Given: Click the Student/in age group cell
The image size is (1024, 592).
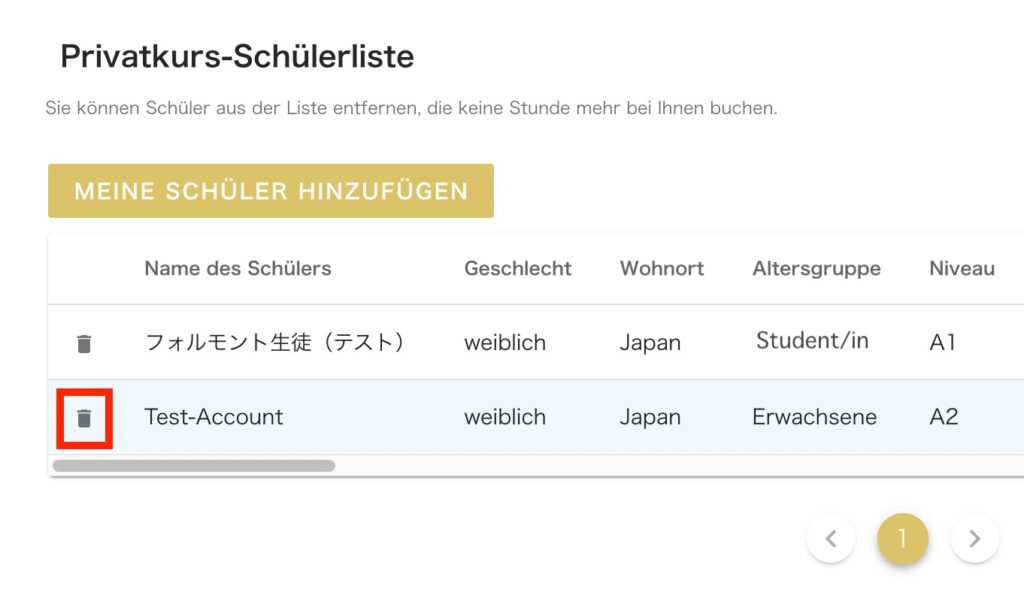Looking at the screenshot, I should 812,340.
